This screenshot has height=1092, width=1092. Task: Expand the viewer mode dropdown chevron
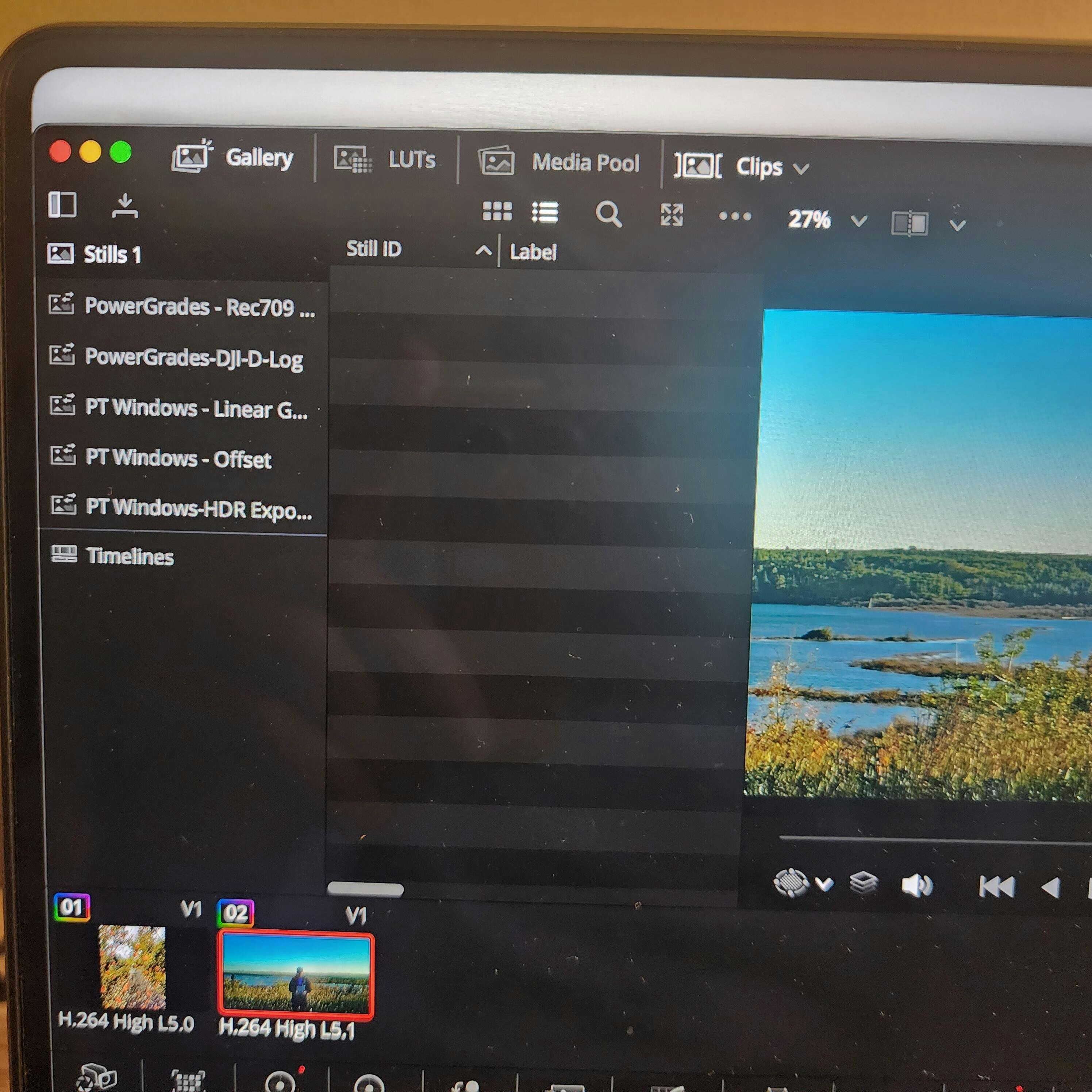pos(957,226)
